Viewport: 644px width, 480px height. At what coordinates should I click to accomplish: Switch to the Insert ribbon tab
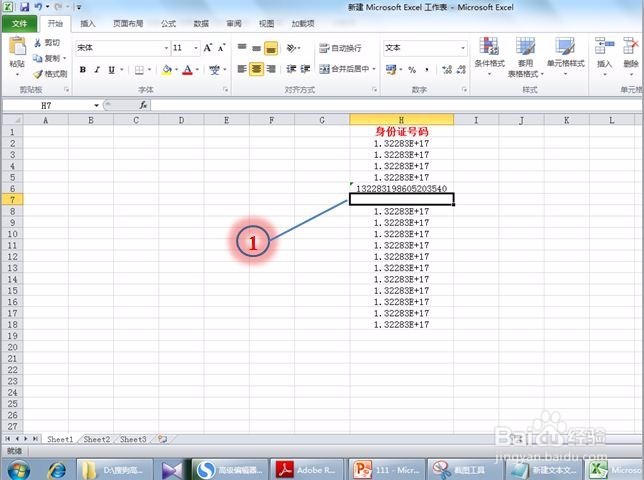(x=87, y=24)
